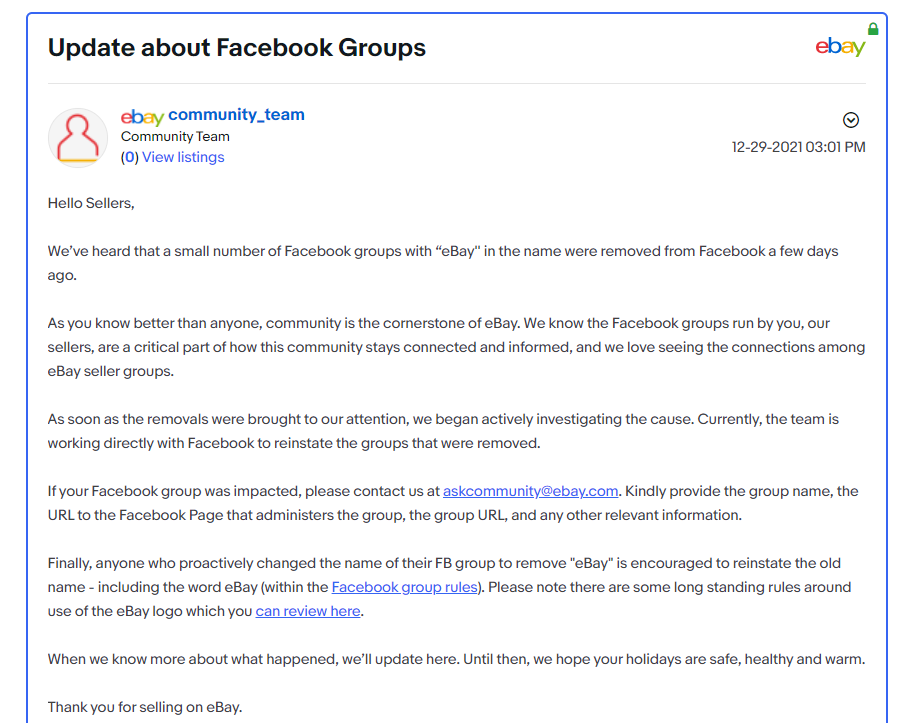Click the eBay logo at top right
Viewport: 906px width, 723px height.
pos(840,47)
